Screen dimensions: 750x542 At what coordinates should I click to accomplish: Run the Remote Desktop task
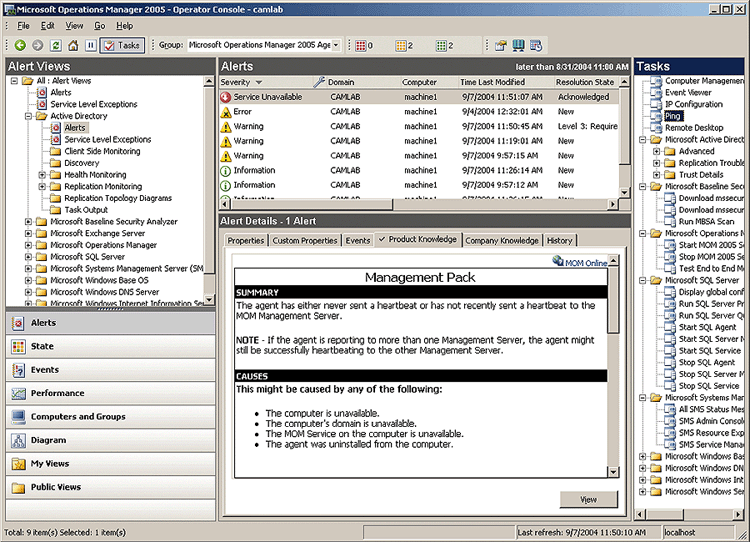694,128
